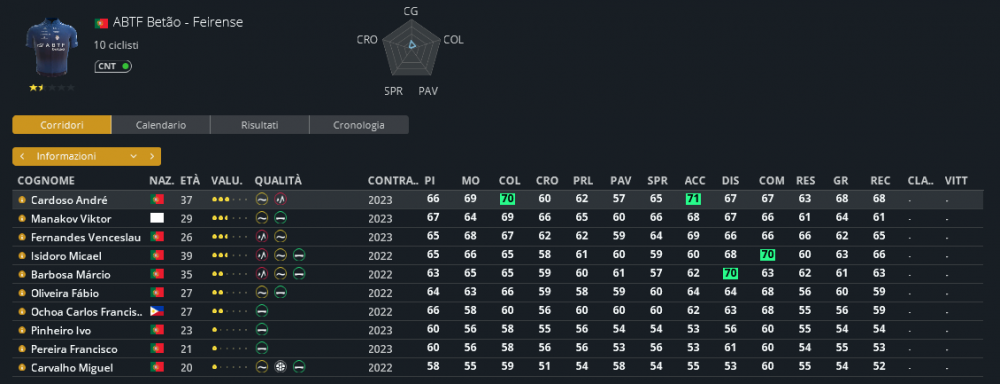Image resolution: width=1000 pixels, height=384 pixels.
Task: Click the team star rating
Action: [52, 88]
